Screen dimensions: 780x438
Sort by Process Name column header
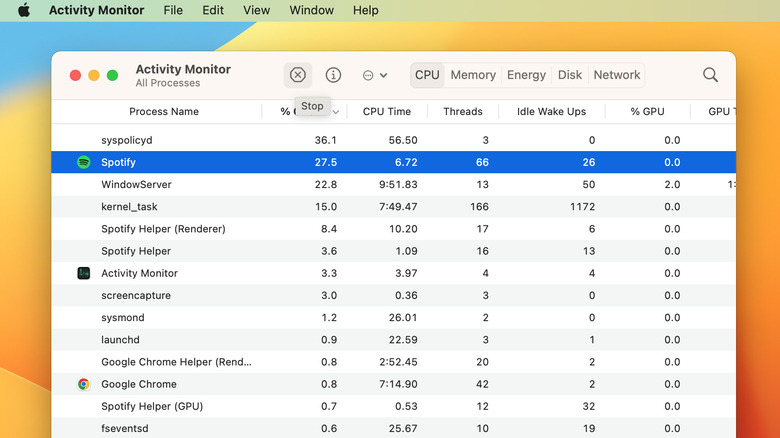(164, 112)
